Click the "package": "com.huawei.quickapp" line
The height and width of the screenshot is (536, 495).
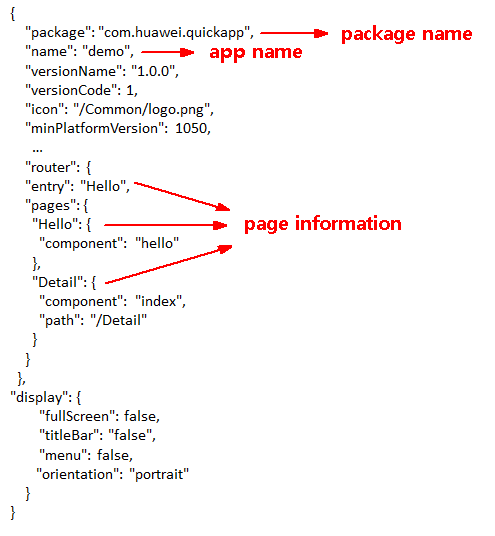coord(140,33)
